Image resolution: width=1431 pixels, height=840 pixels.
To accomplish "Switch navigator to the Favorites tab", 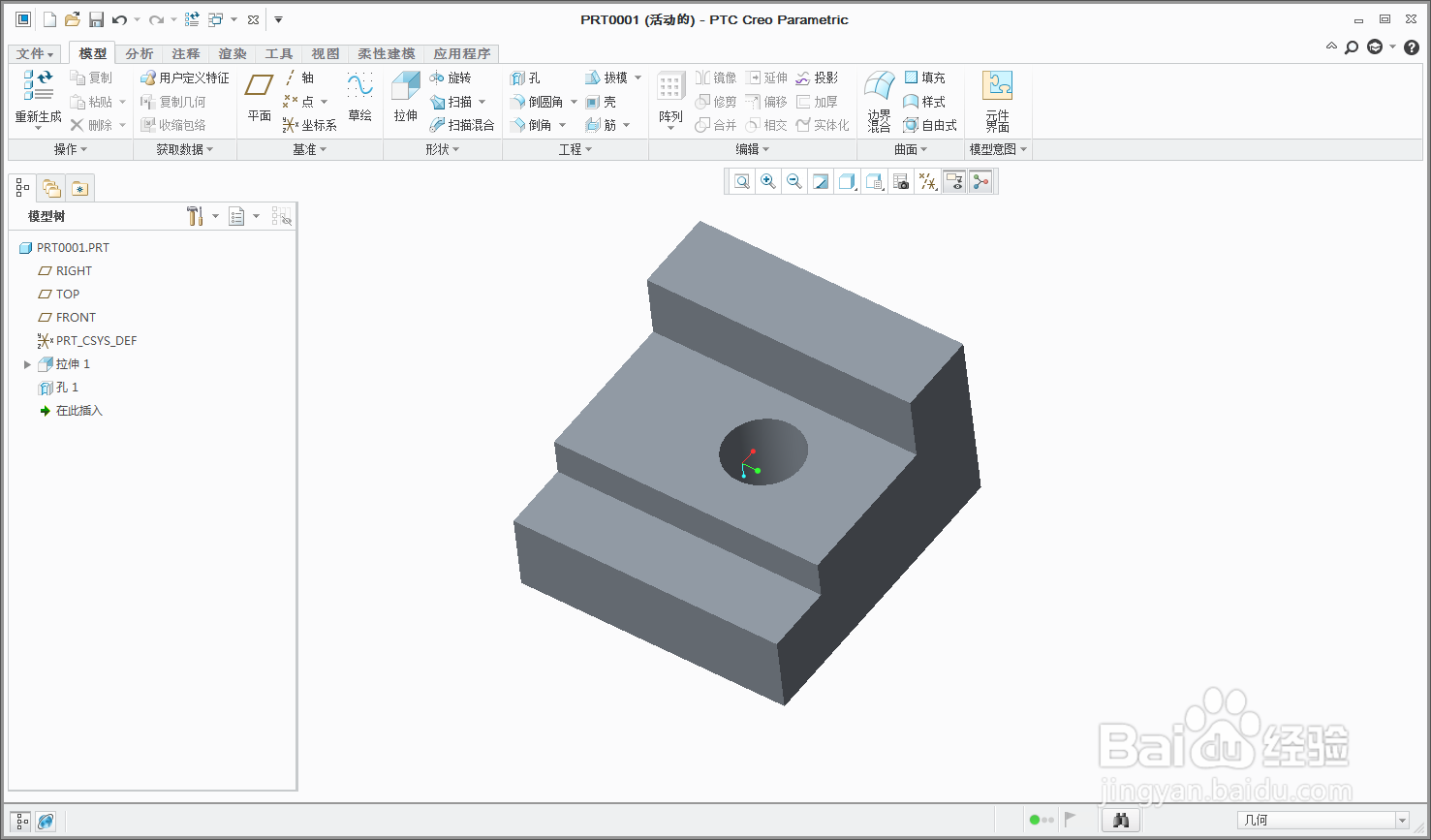I will (79, 188).
